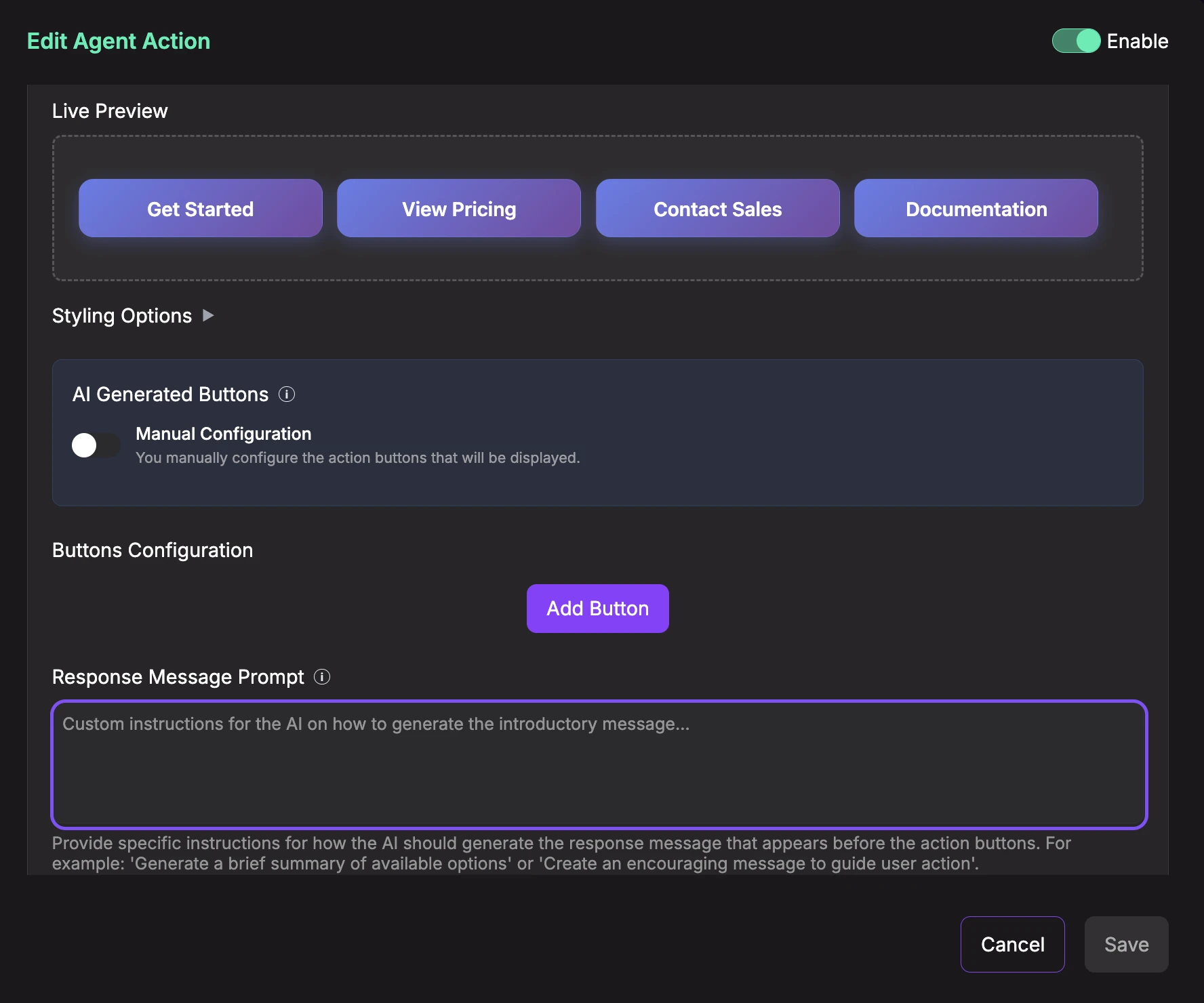Focus the Response Message Prompt text area
The width and height of the screenshot is (1204, 1003).
599,764
